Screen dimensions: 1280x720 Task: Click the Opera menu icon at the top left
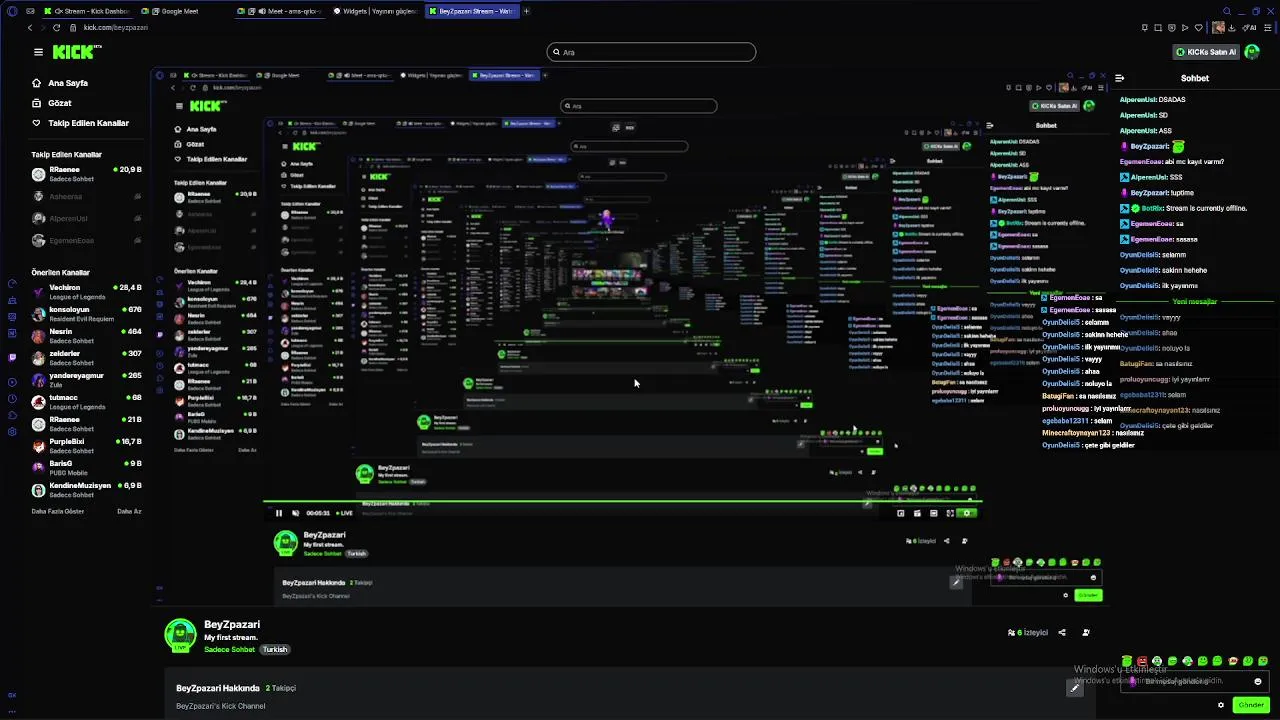(x=12, y=11)
